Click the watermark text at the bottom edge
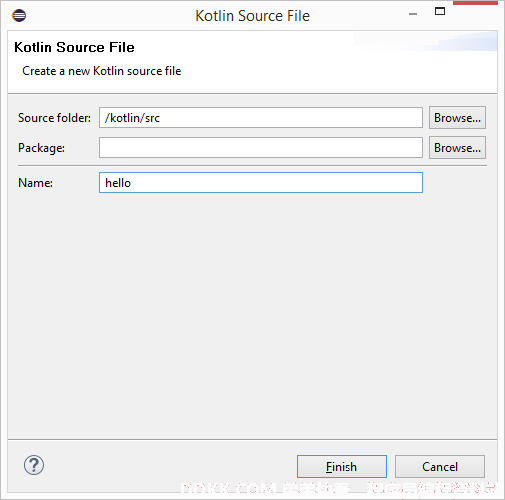This screenshot has height=500, width=505. tap(338, 488)
